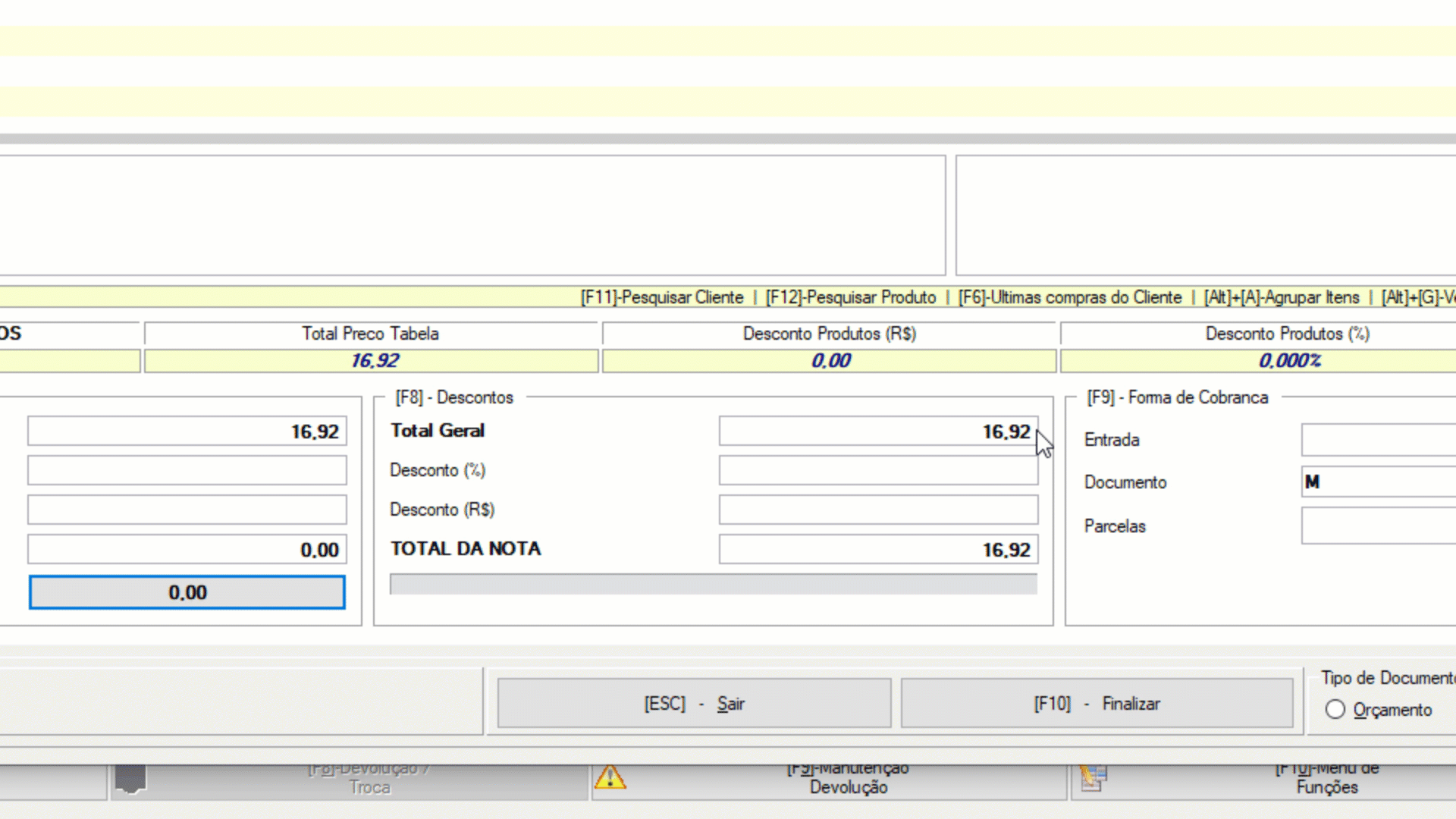Click the [F12]-Pesquisar Produto shortcut label
The width and height of the screenshot is (1456, 819).
coord(851,297)
